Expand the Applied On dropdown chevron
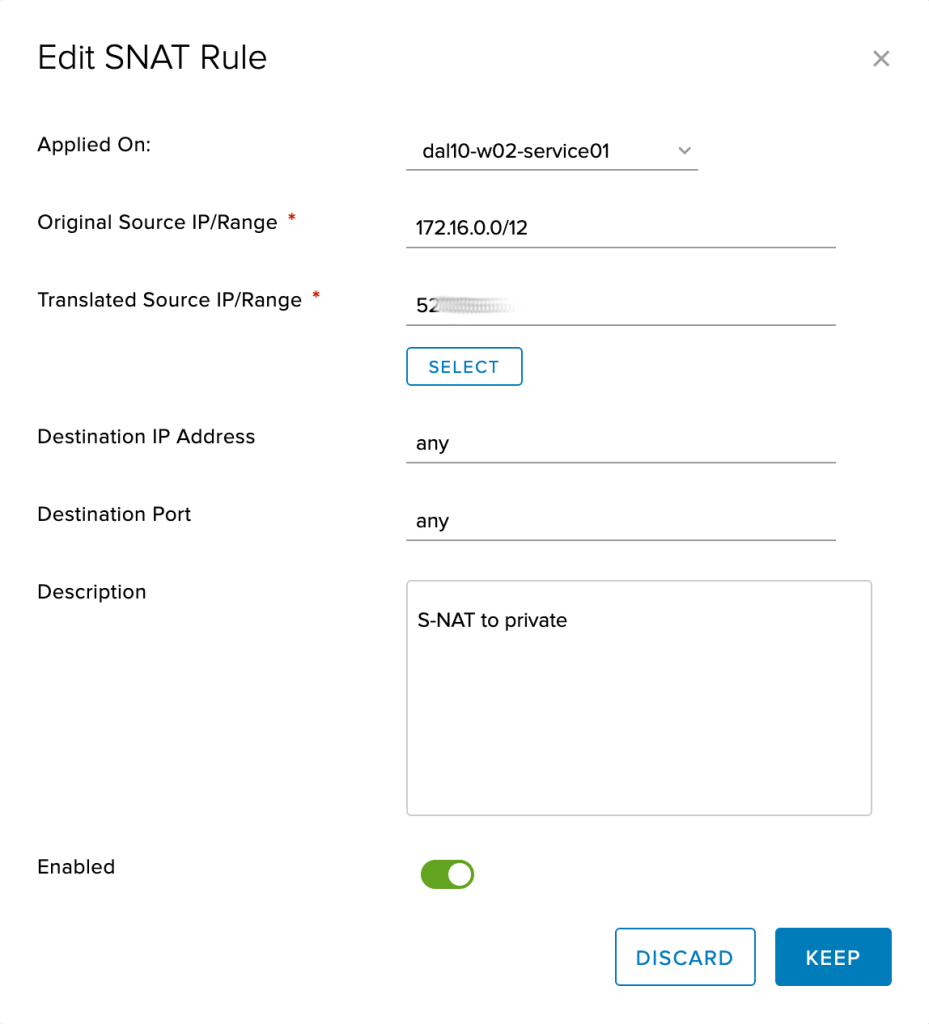This screenshot has width=929, height=1024. 684,151
